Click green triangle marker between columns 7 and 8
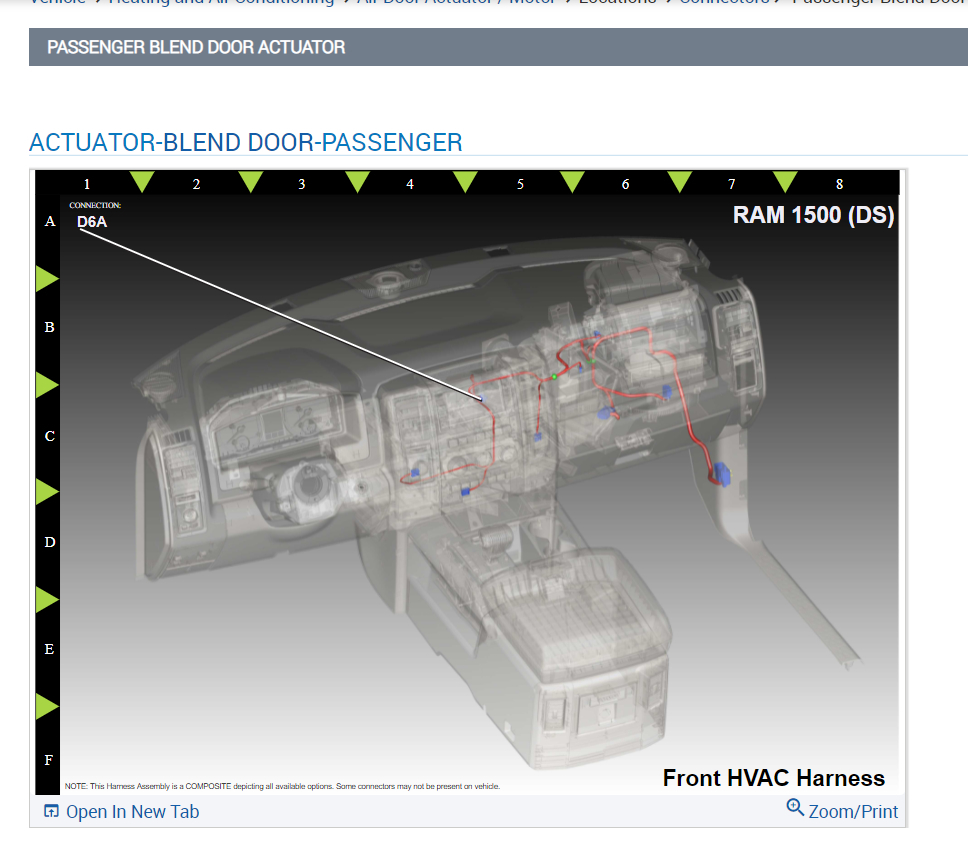The image size is (968, 867). pos(785,182)
